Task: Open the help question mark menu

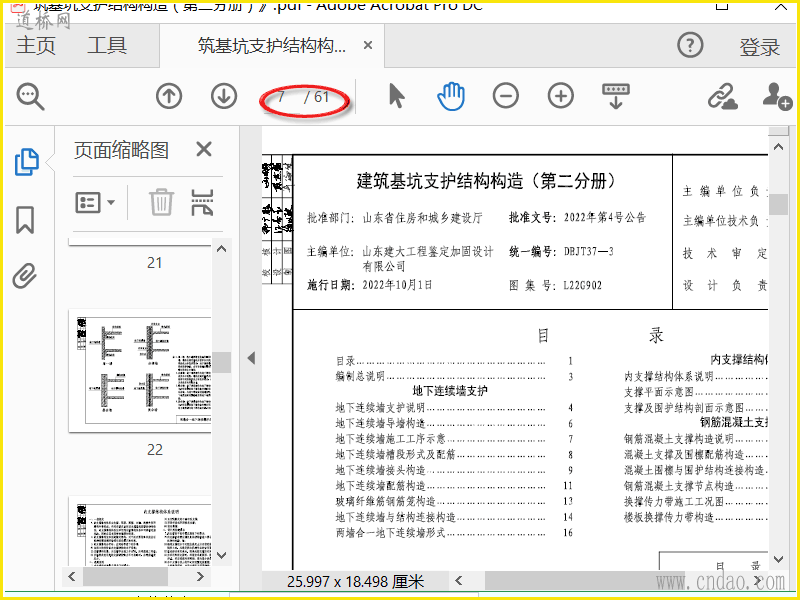Action: pos(690,45)
